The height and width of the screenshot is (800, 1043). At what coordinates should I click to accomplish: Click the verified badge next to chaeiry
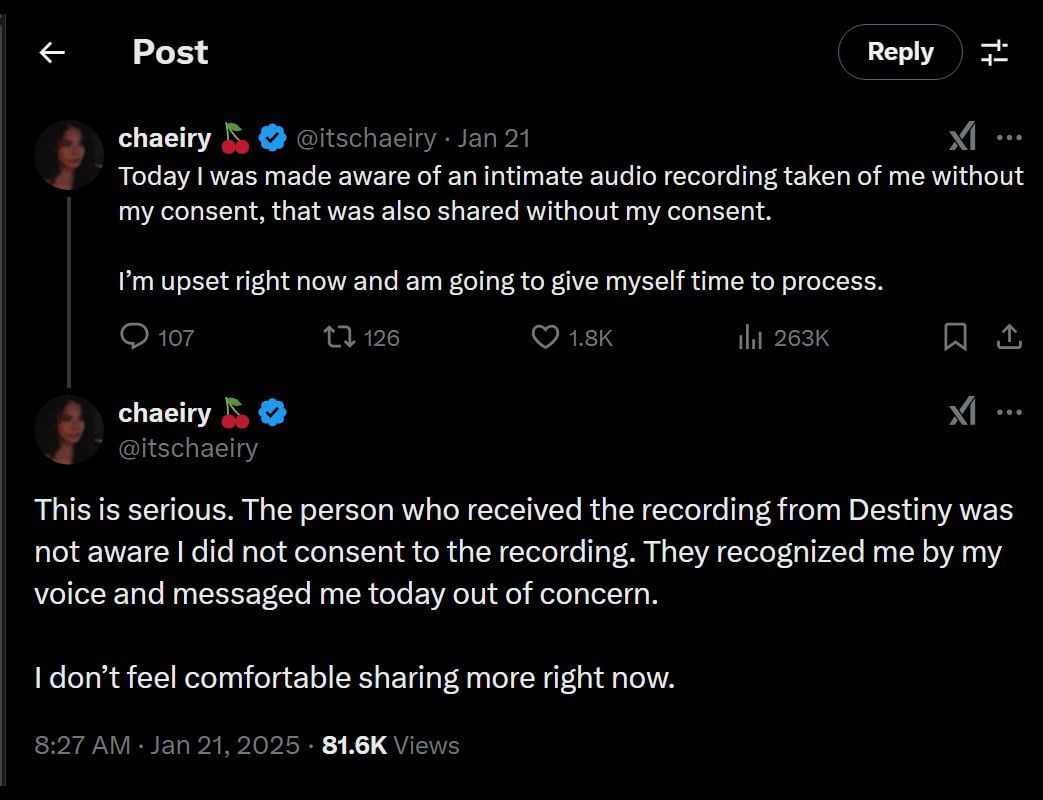click(x=271, y=138)
